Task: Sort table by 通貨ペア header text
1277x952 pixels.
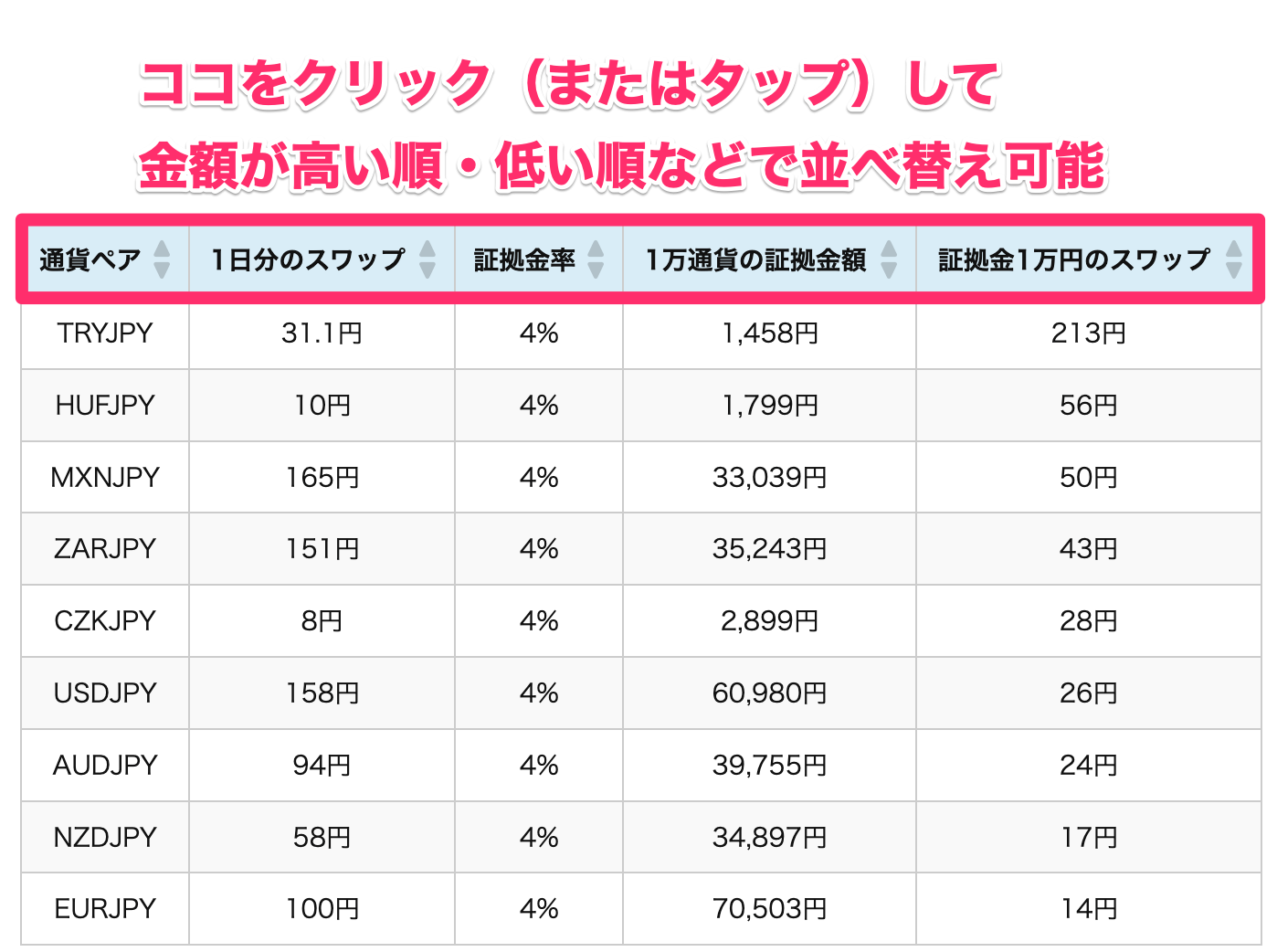Action: point(90,260)
